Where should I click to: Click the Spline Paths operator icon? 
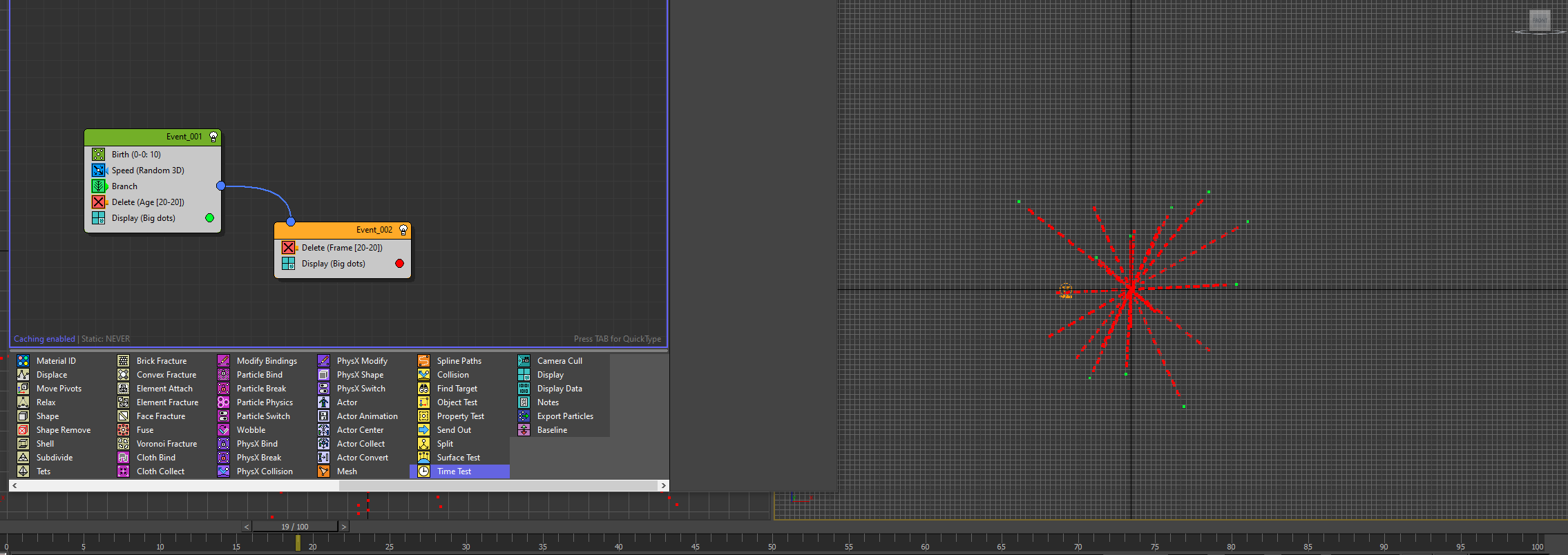423,361
